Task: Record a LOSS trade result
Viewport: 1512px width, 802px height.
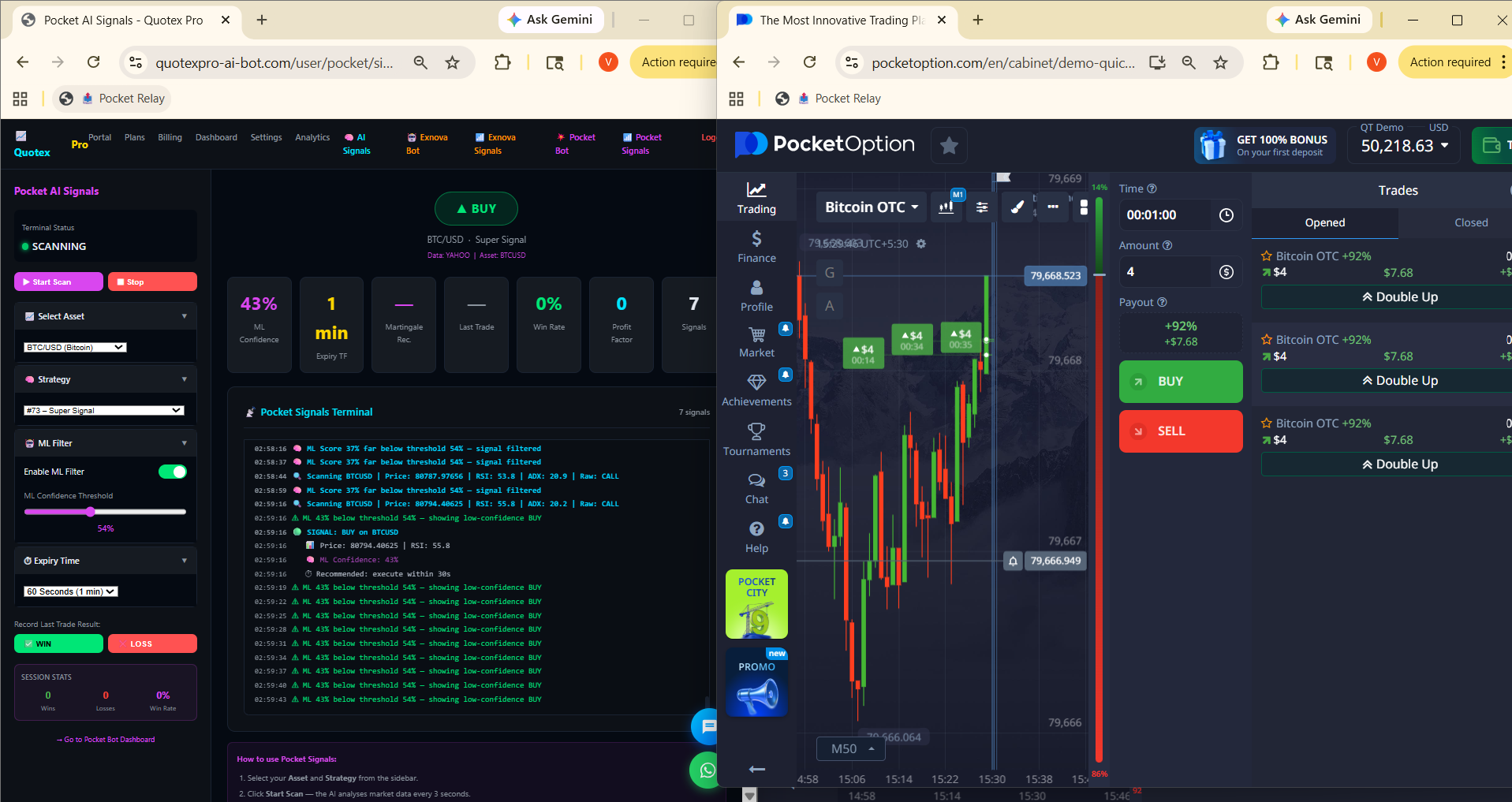Action: click(x=152, y=643)
